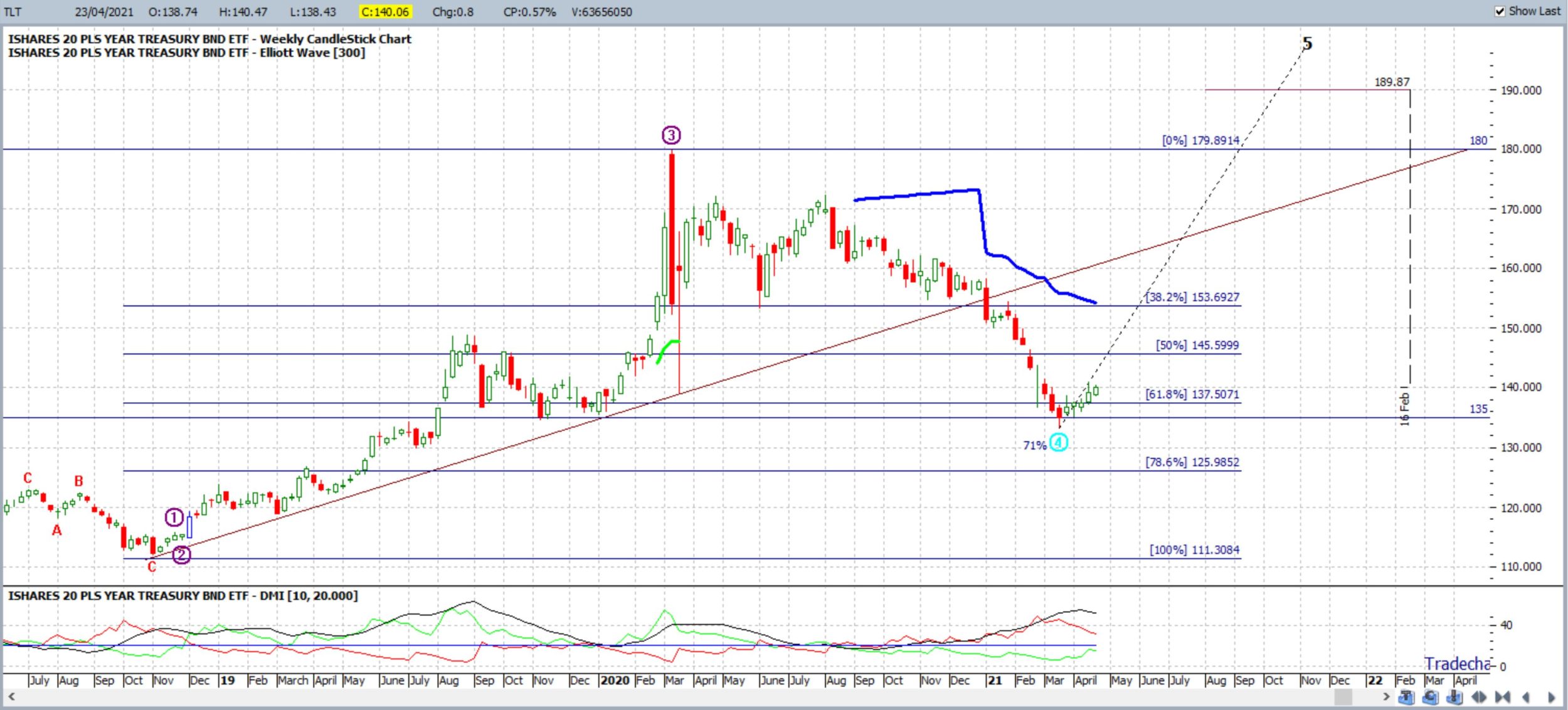Click the 71% retracement label

tap(1035, 446)
